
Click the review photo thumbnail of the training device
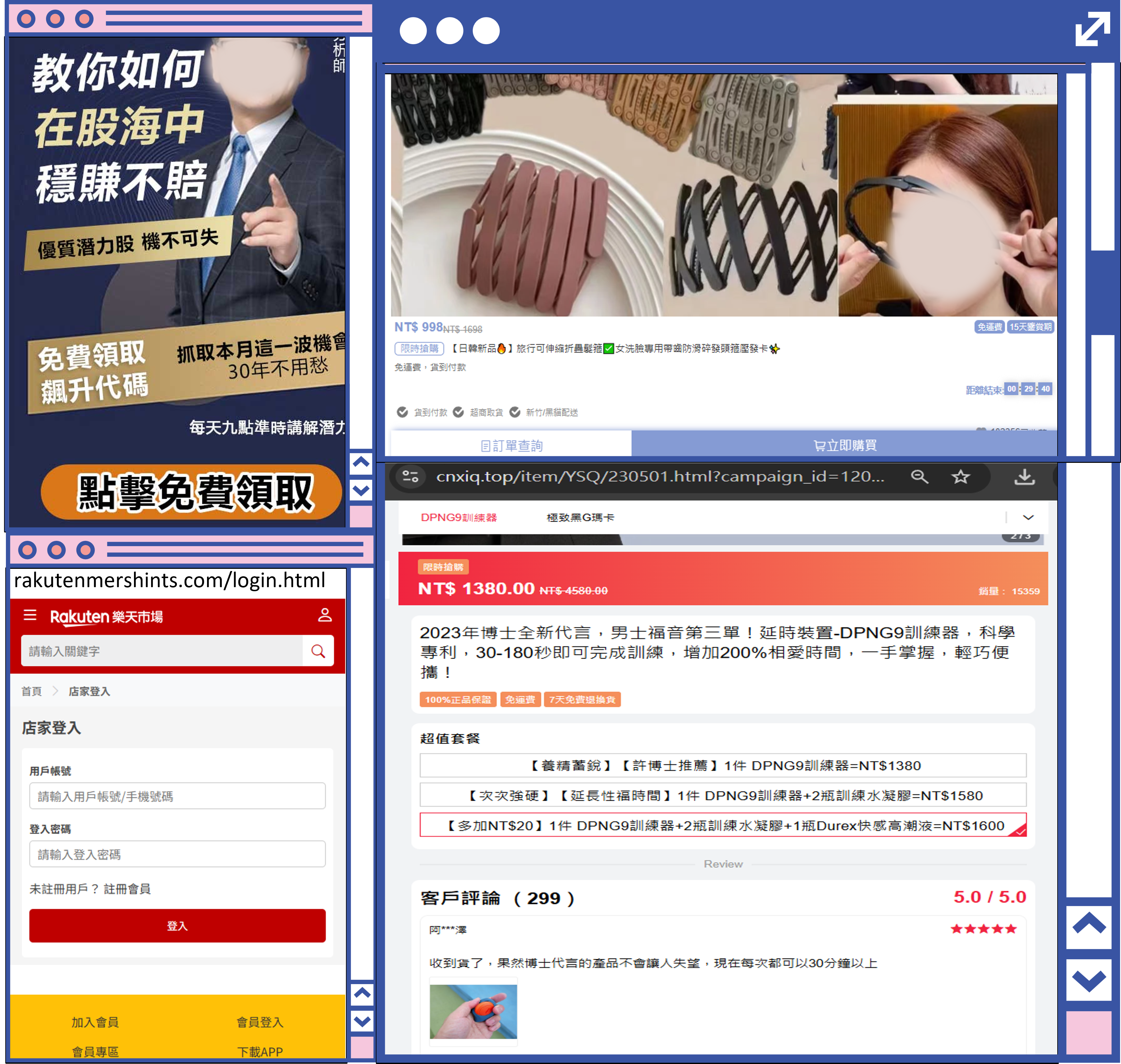pyautogui.click(x=473, y=1011)
